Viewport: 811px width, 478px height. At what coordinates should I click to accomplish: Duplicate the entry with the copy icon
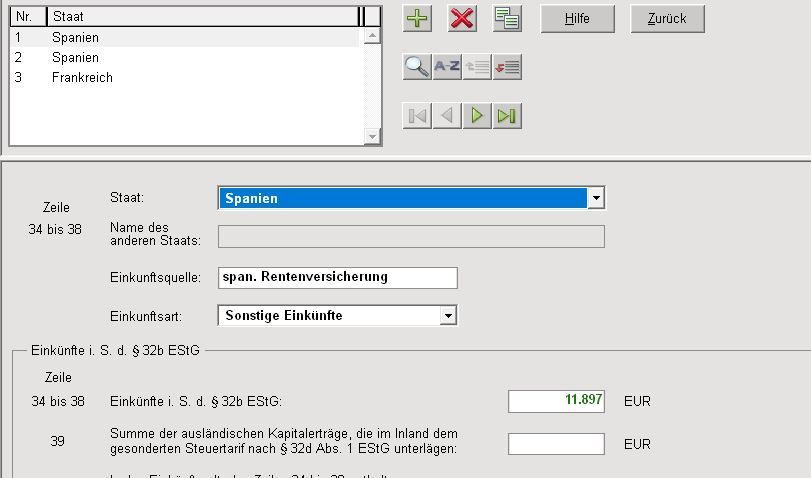[x=507, y=19]
